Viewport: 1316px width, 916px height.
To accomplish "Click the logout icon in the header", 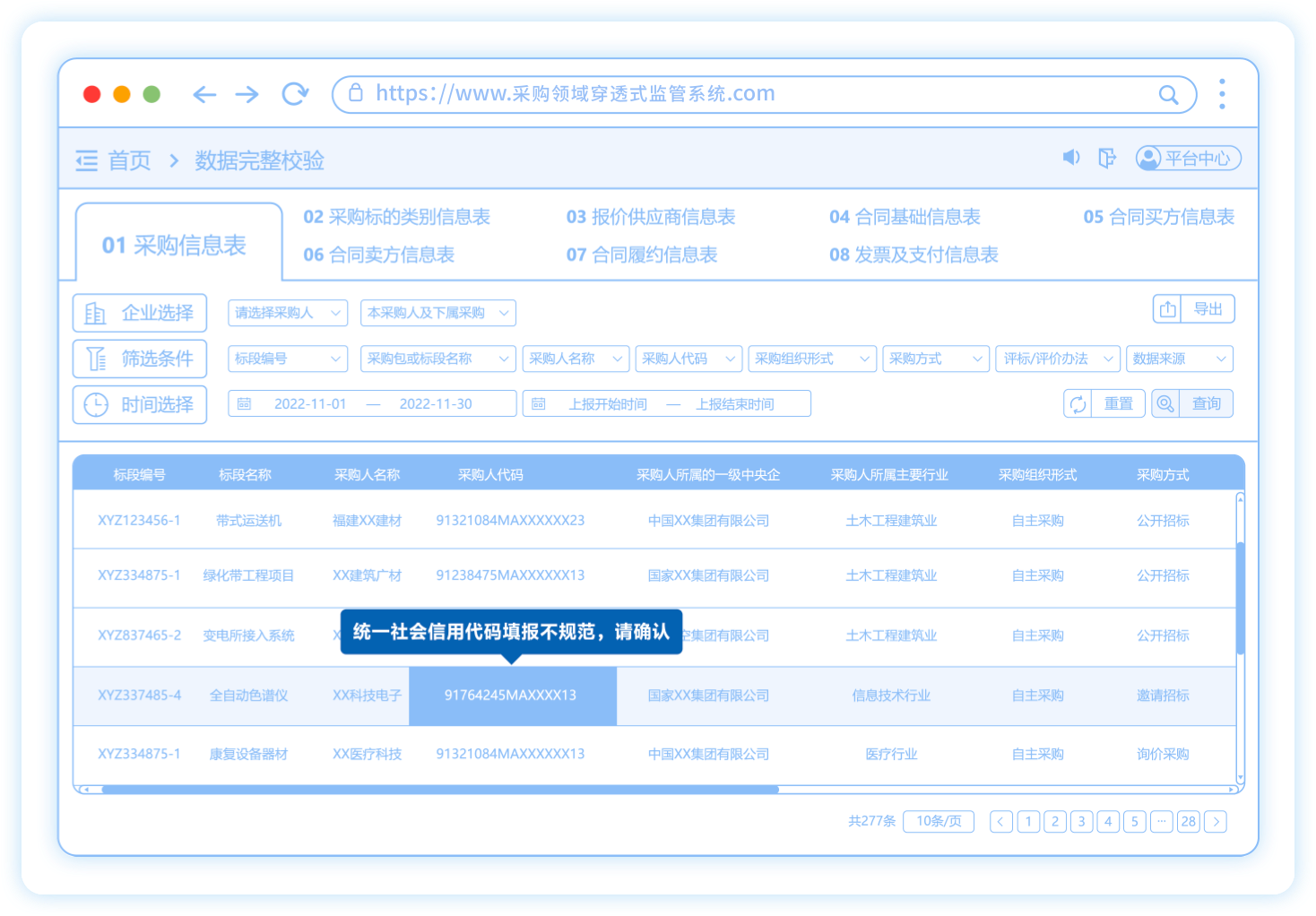I will (x=1107, y=158).
